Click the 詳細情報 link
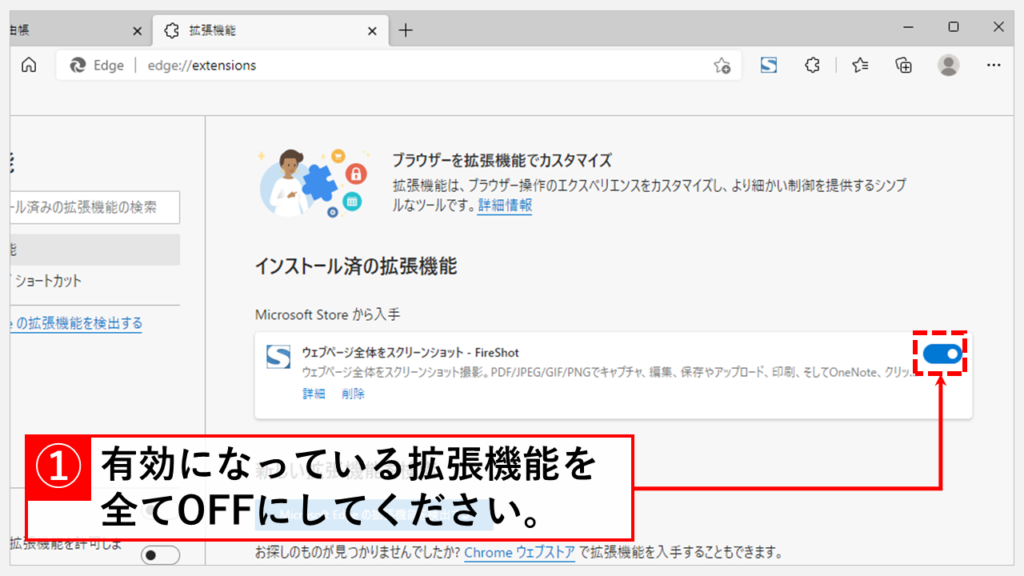The height and width of the screenshot is (576, 1024). coord(505,205)
